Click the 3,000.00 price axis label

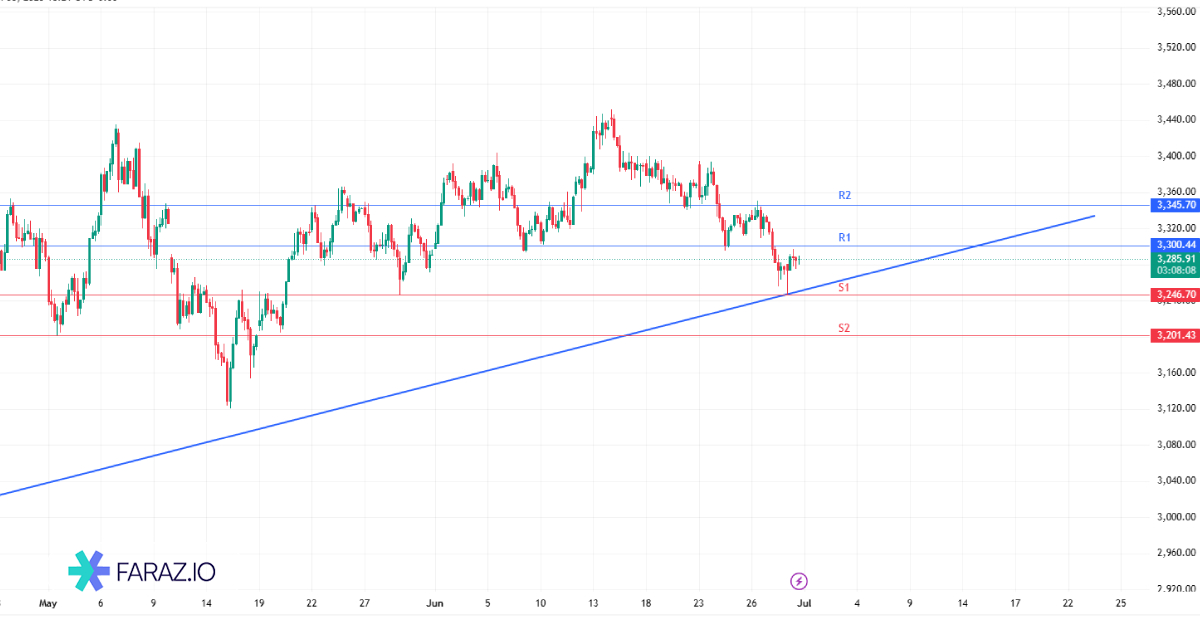point(1177,517)
